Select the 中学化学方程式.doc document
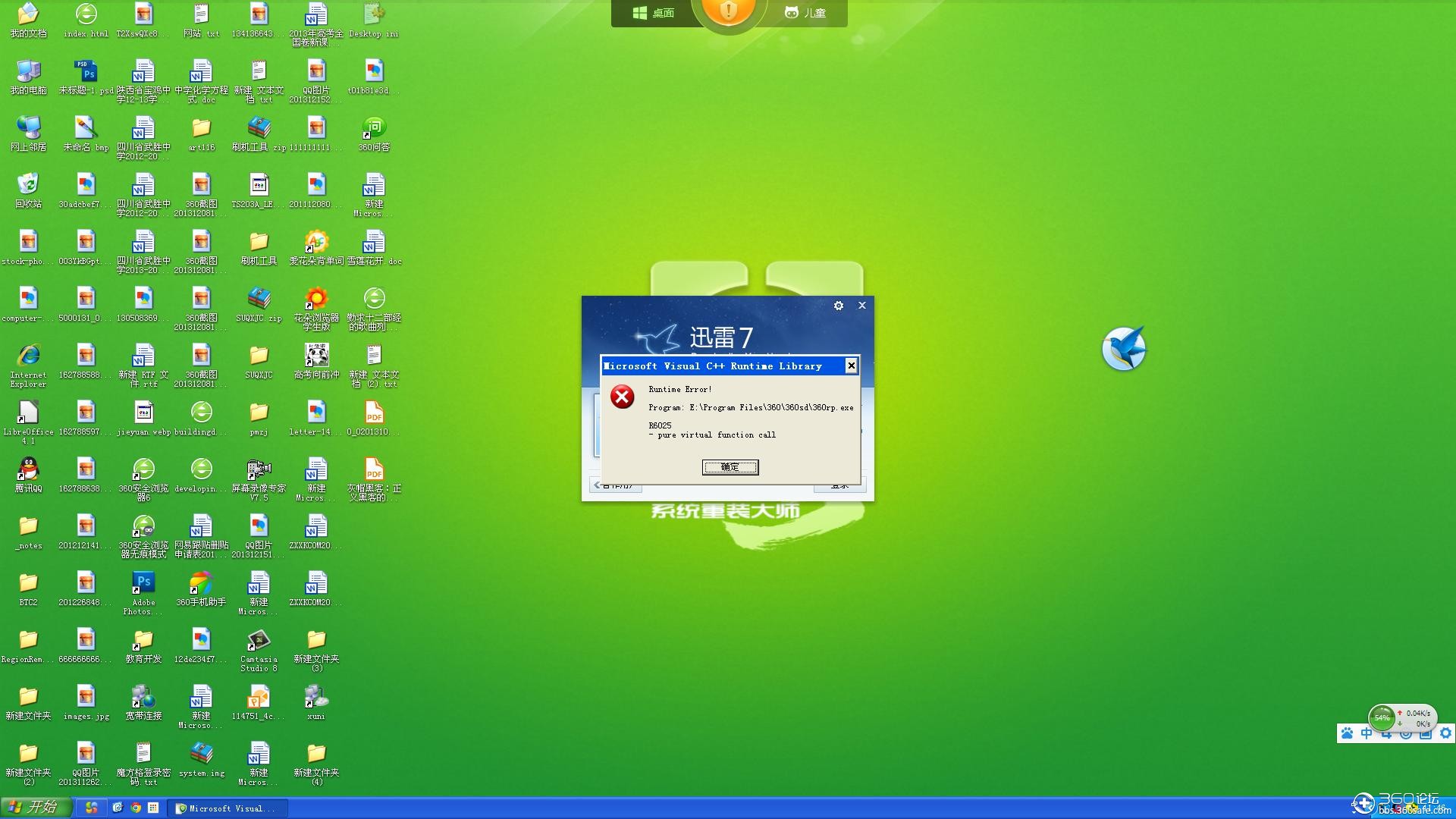The height and width of the screenshot is (819, 1456). coord(201,82)
